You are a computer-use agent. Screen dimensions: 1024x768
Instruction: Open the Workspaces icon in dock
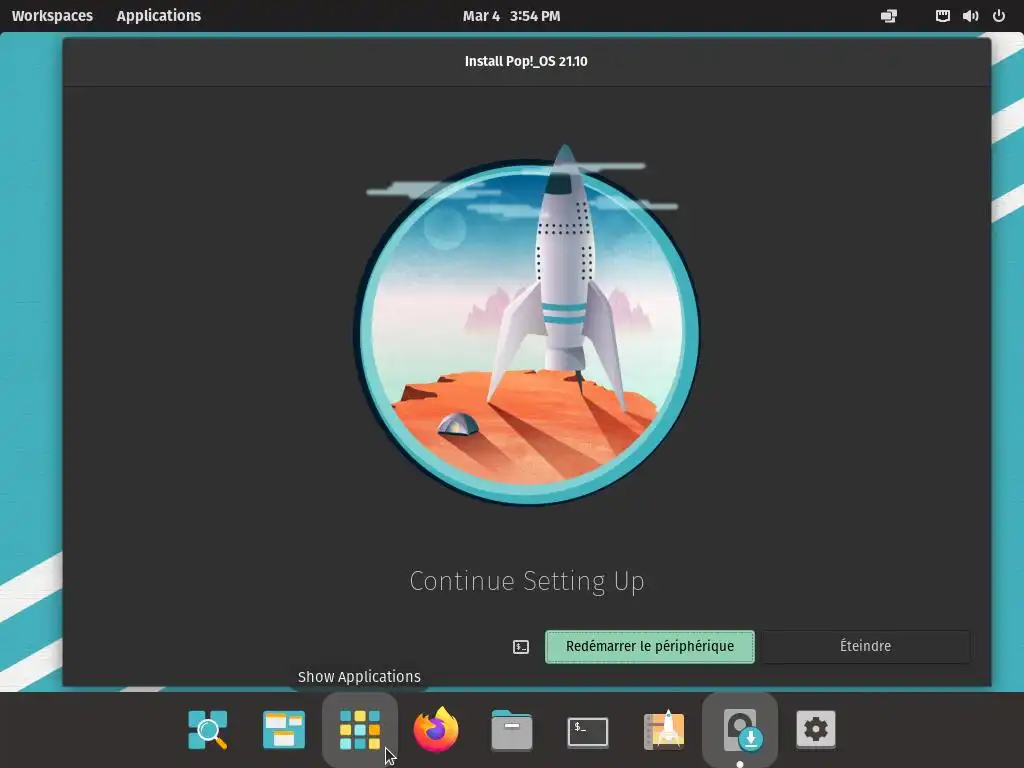(283, 729)
